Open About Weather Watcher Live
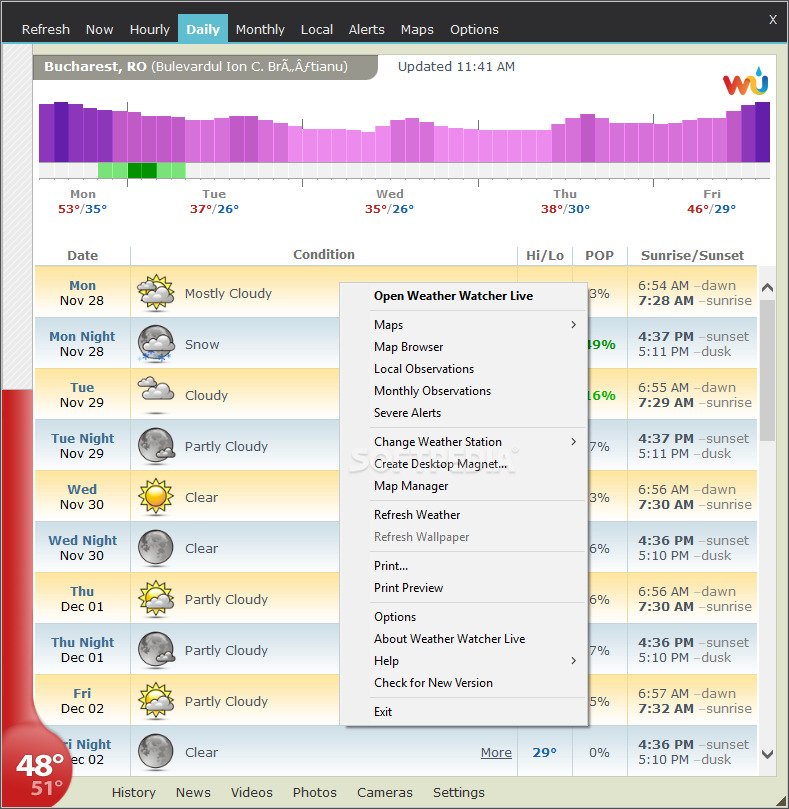Viewport: 789px width, 809px height. click(449, 639)
